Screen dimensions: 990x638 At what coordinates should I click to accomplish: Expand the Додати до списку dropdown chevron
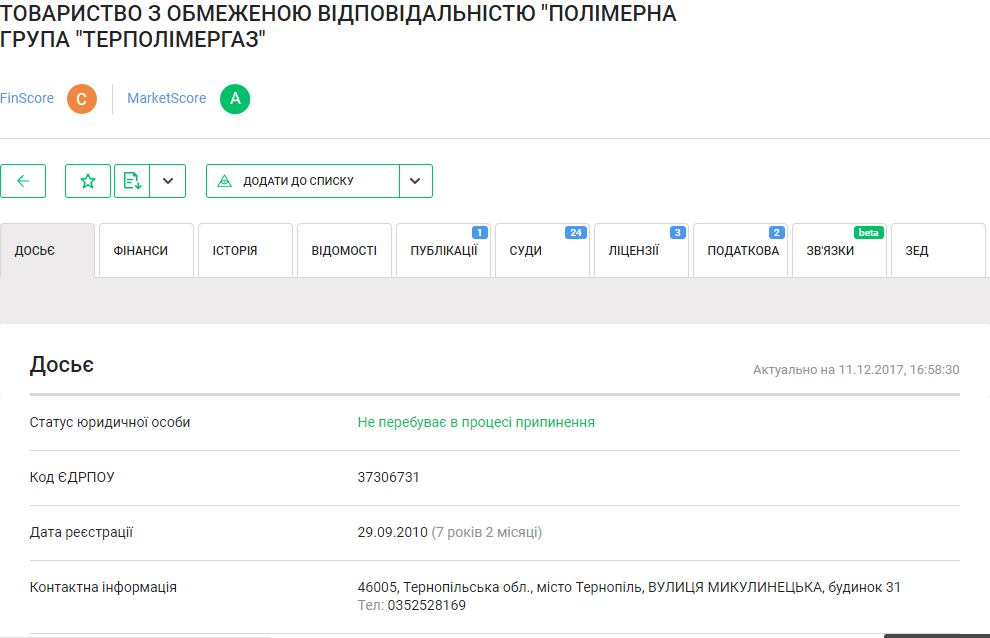coord(415,181)
